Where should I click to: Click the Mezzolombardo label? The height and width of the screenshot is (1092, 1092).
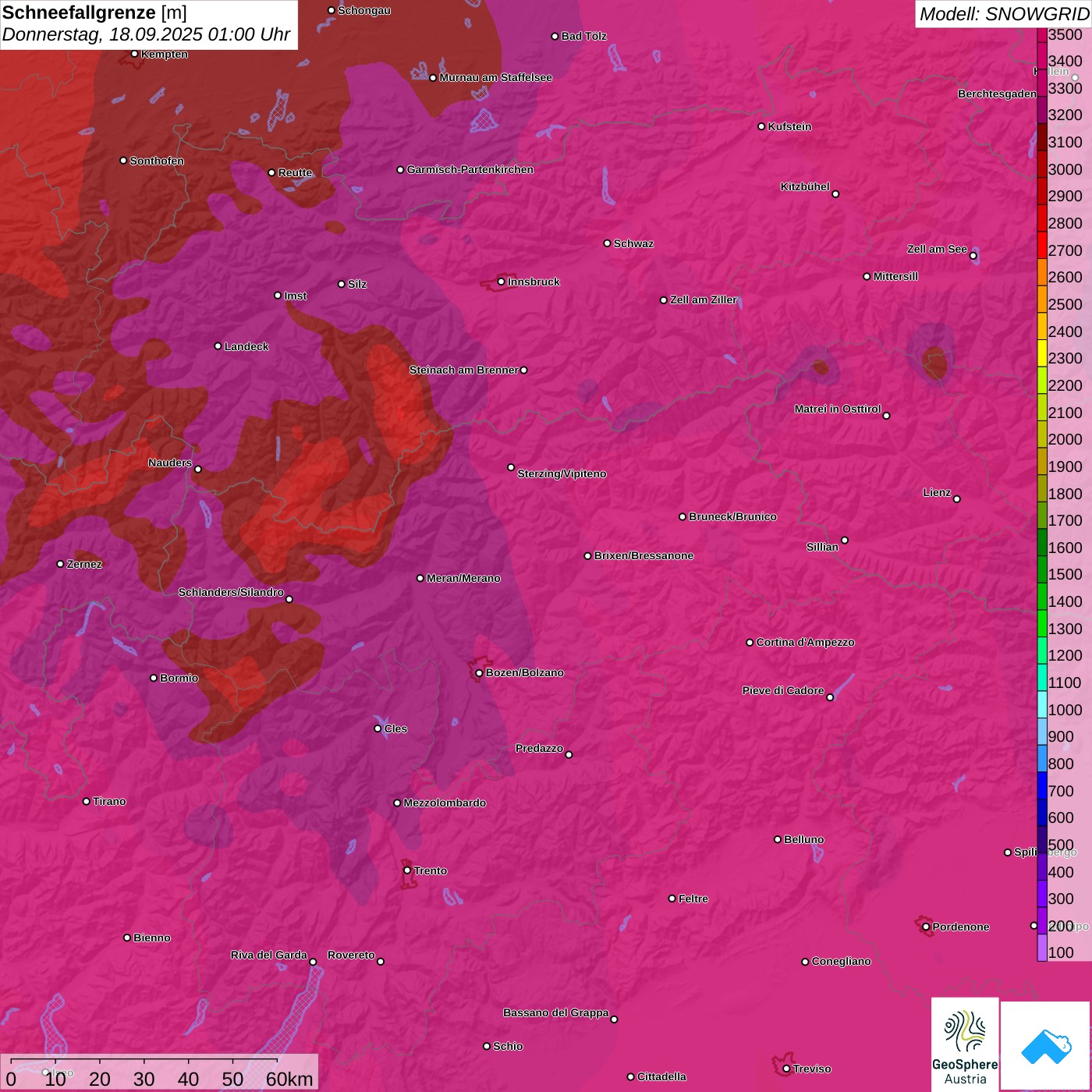(x=445, y=803)
